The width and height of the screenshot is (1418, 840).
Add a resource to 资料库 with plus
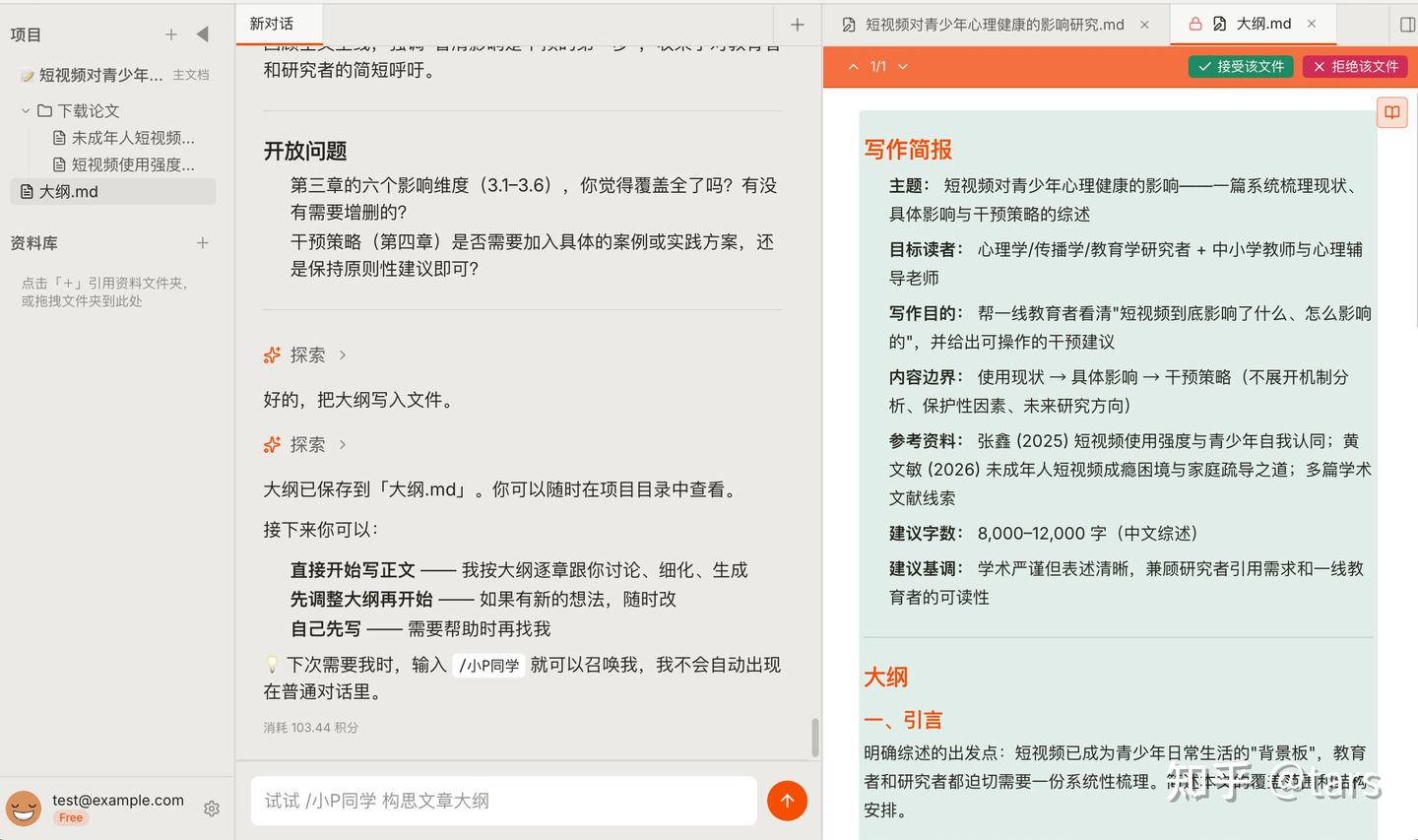203,242
